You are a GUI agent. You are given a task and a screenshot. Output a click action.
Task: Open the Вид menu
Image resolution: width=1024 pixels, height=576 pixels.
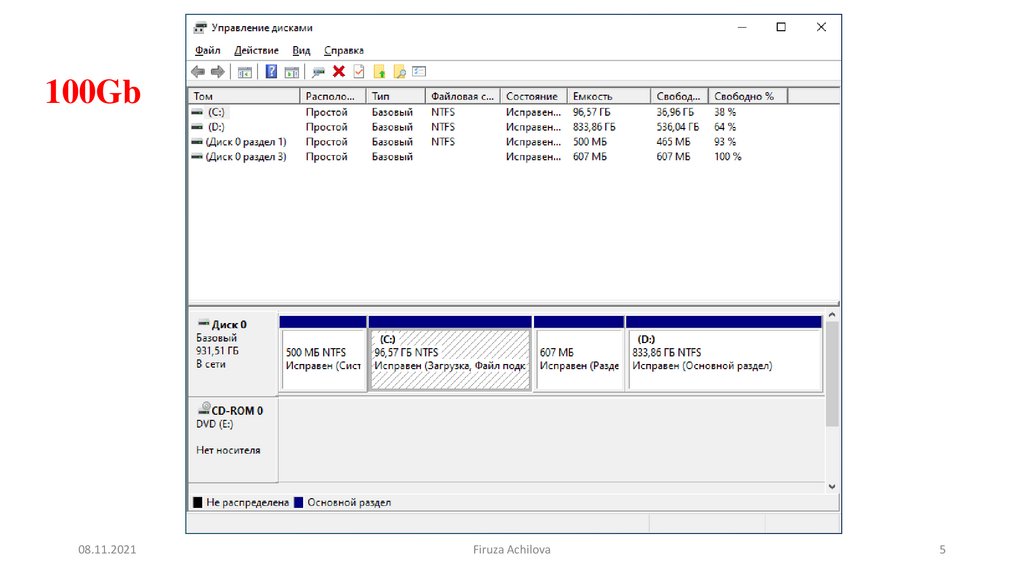tap(301, 50)
